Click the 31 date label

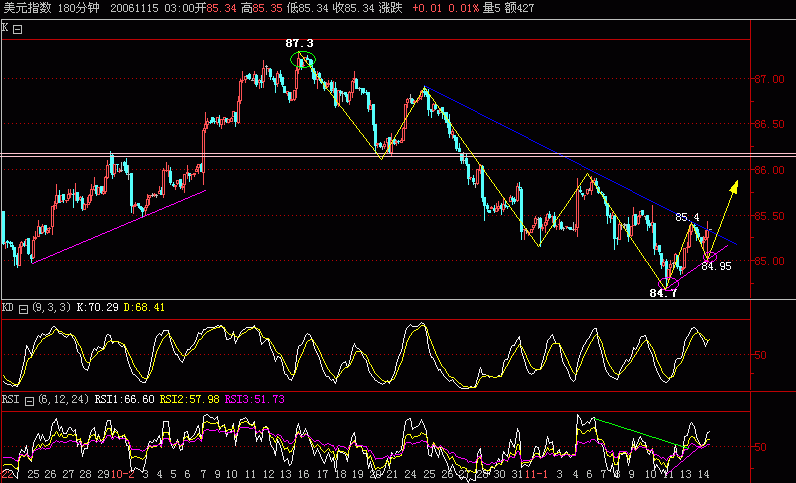517,474
